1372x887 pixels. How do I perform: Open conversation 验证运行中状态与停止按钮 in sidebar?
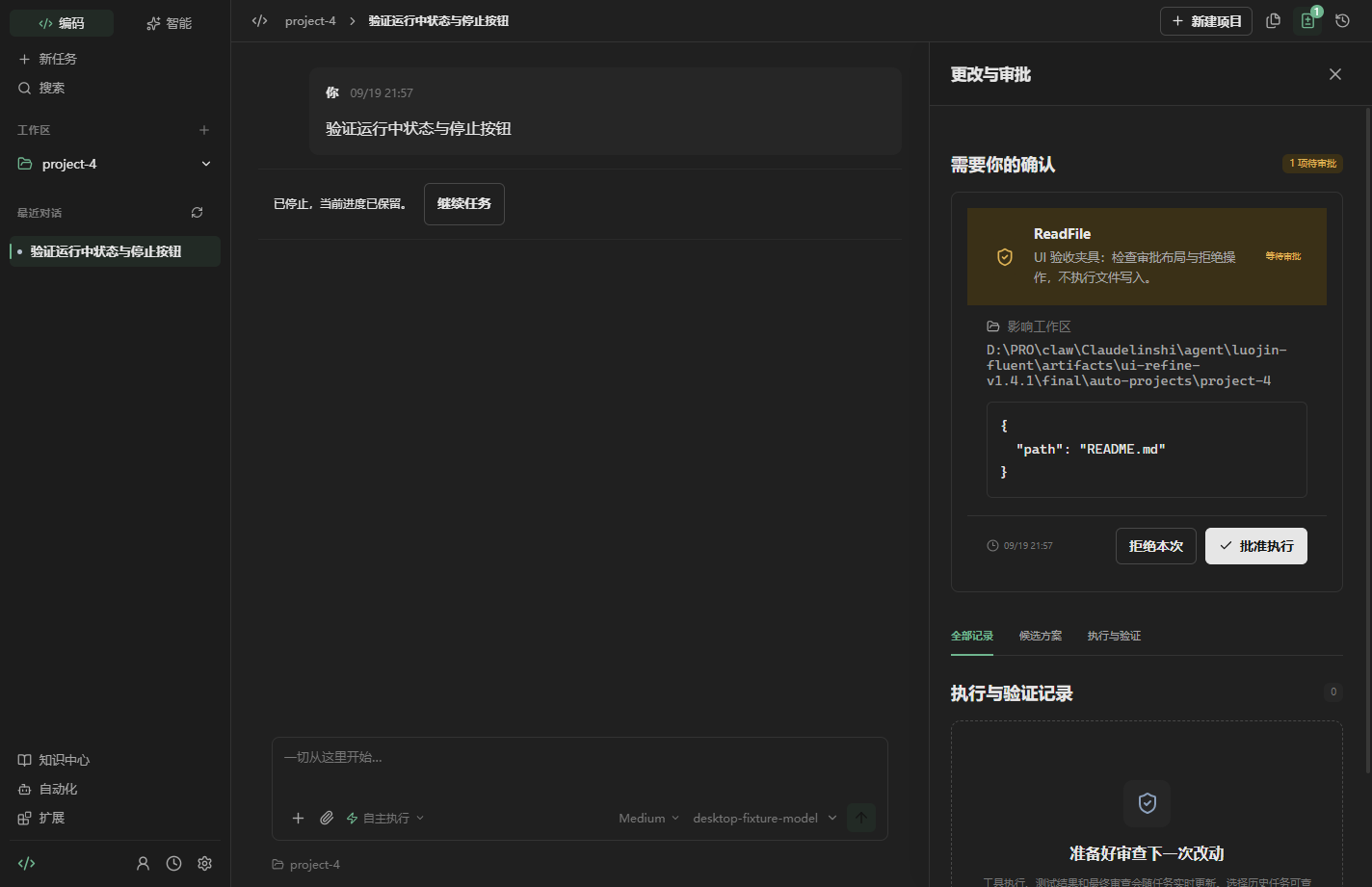coord(116,251)
